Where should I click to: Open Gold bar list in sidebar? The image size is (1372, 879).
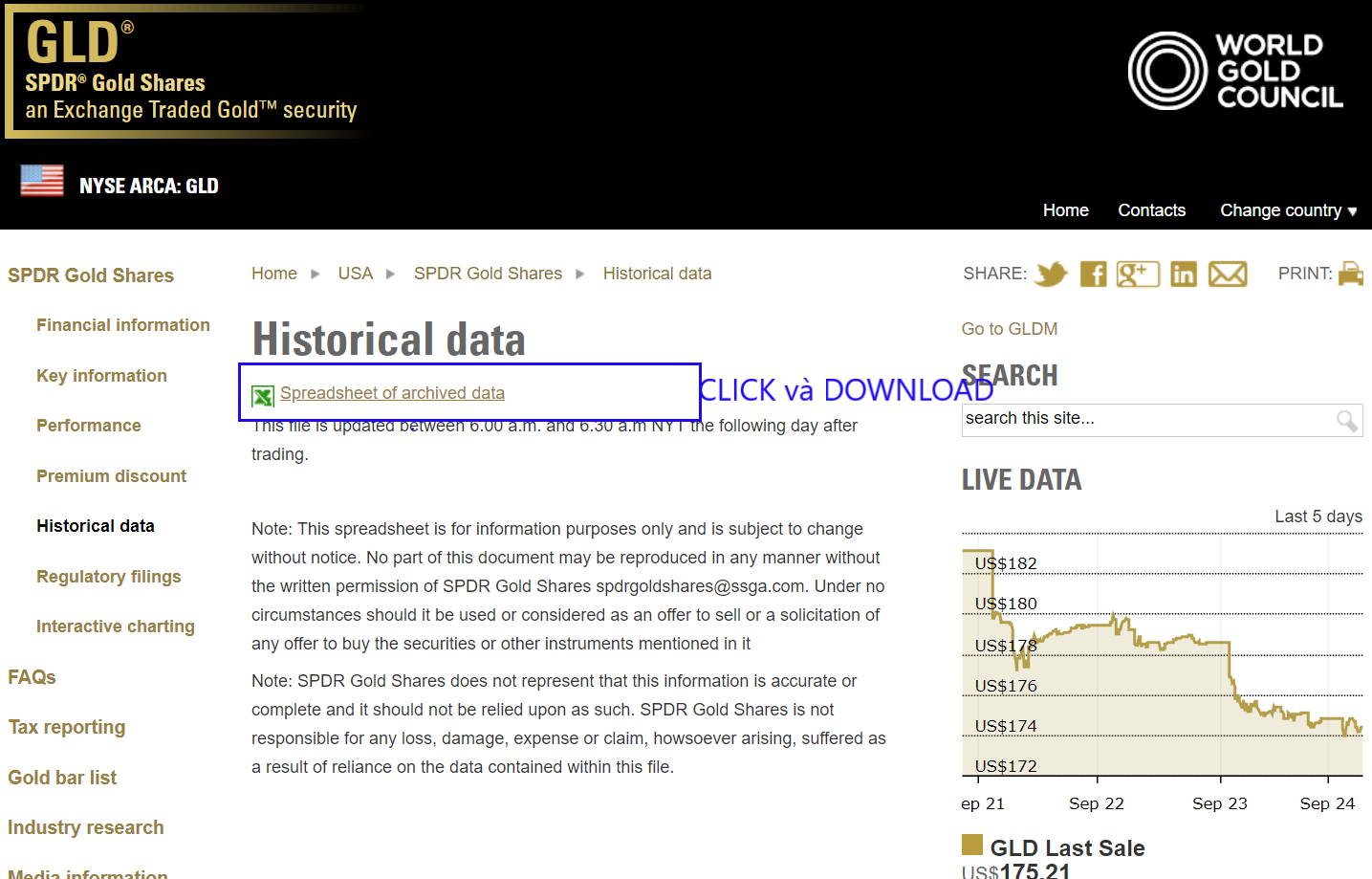(x=62, y=778)
